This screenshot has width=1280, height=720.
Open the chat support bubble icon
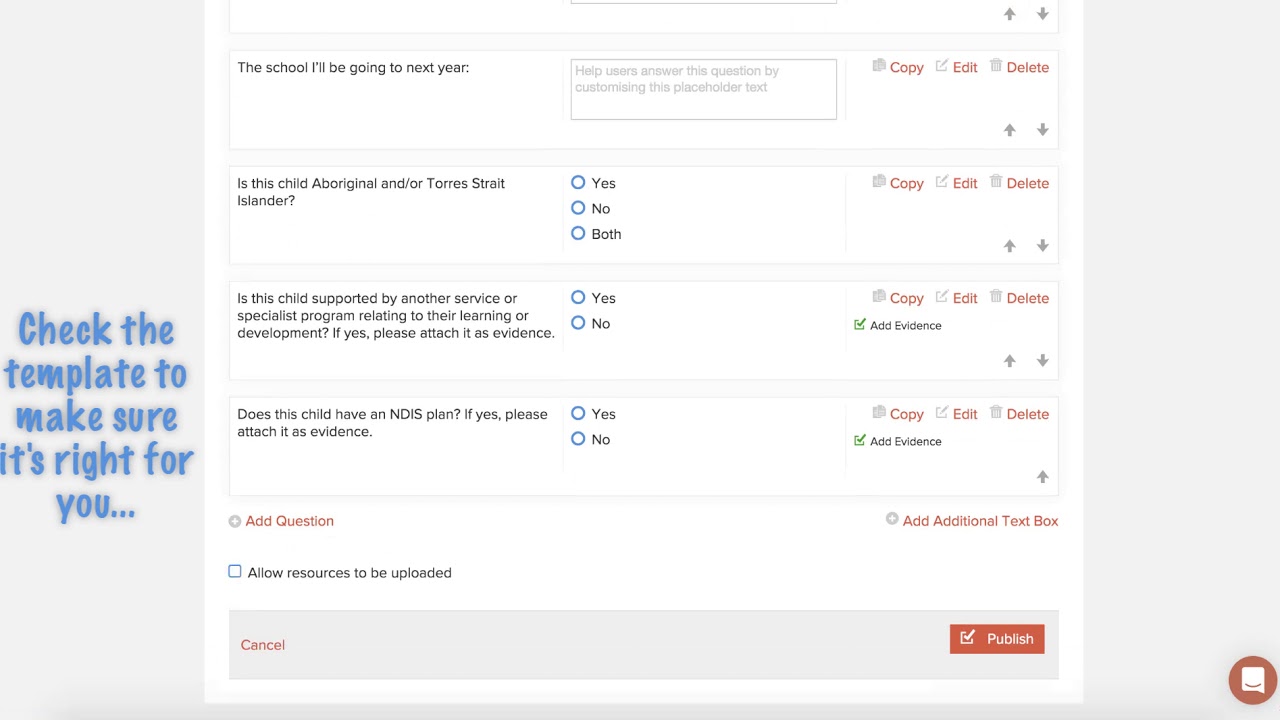(1252, 681)
